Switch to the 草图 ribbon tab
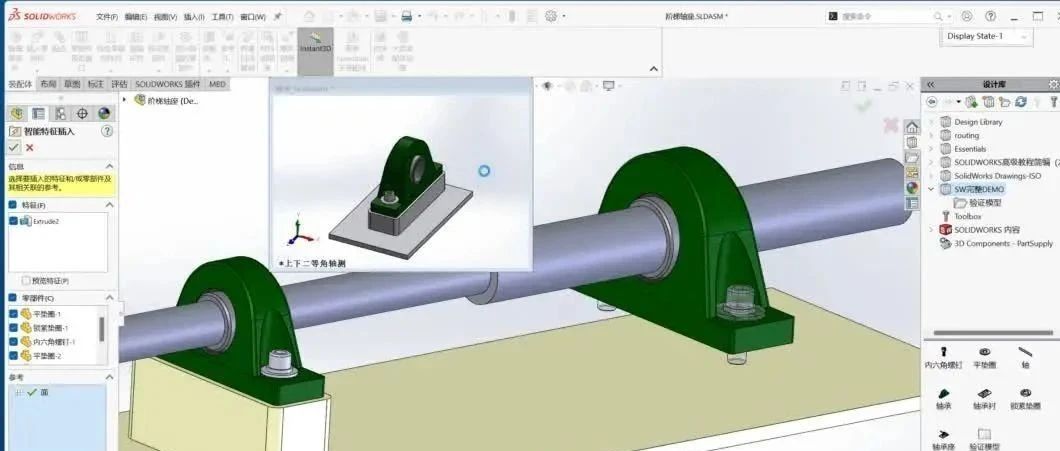Viewport: 1060px width, 451px height. 72,84
